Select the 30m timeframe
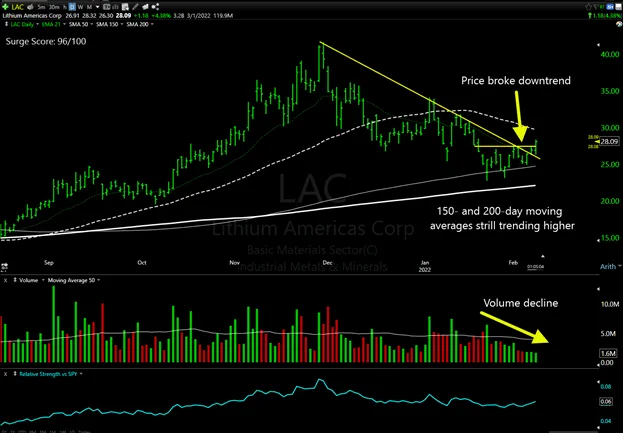Viewport: 623px width, 433px height. (x=54, y=7)
